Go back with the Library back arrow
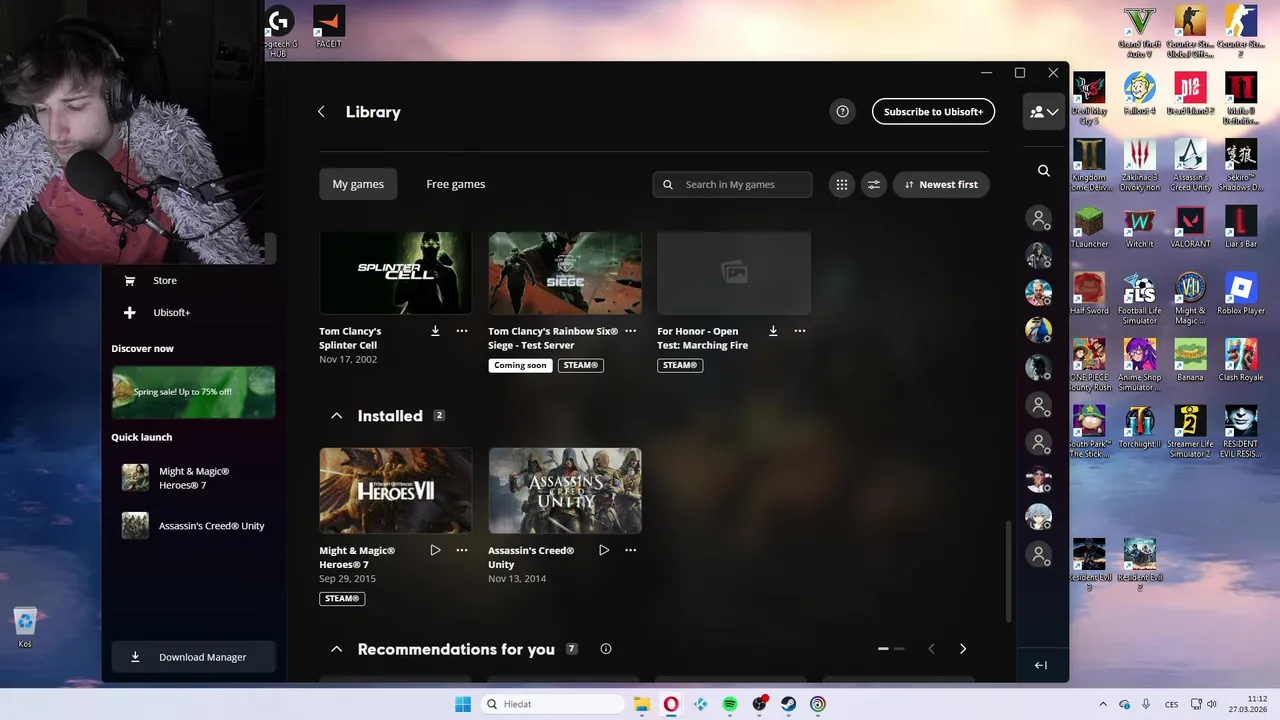Screen dimensions: 1280x720 [321, 112]
